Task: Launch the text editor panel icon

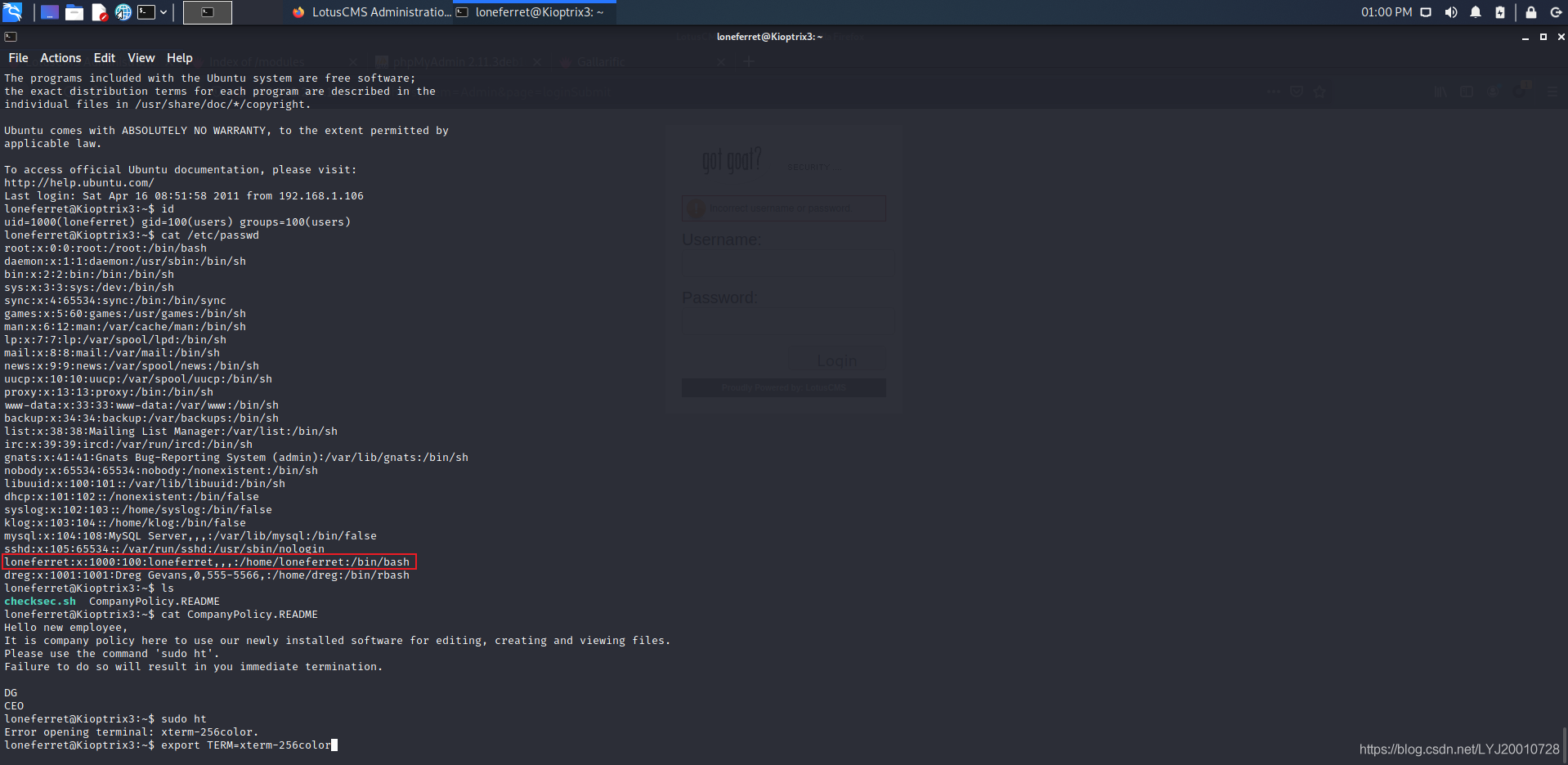Action: tap(99, 12)
